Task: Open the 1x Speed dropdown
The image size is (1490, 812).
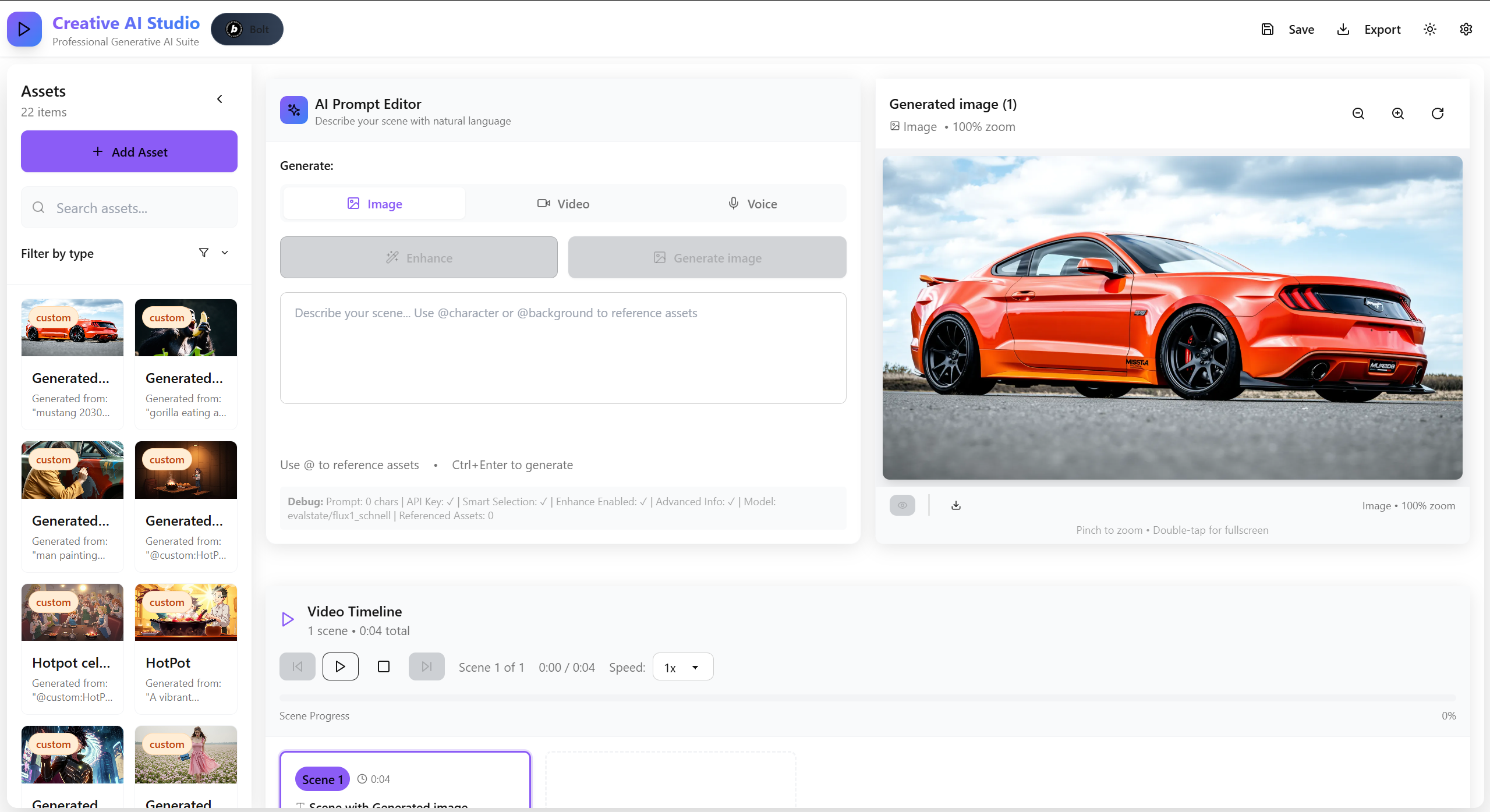Action: click(x=682, y=667)
